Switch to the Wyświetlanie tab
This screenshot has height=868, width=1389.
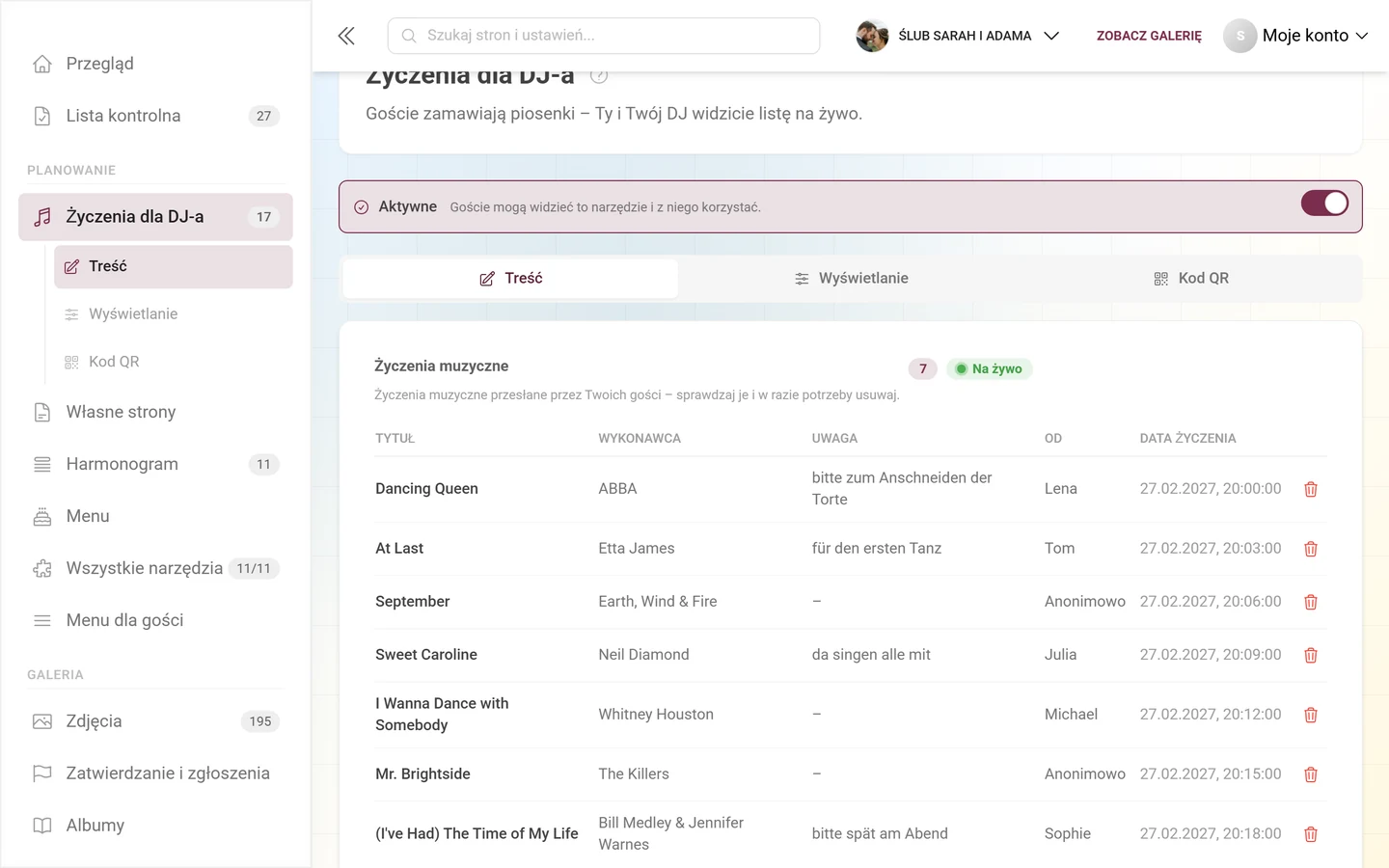click(851, 279)
